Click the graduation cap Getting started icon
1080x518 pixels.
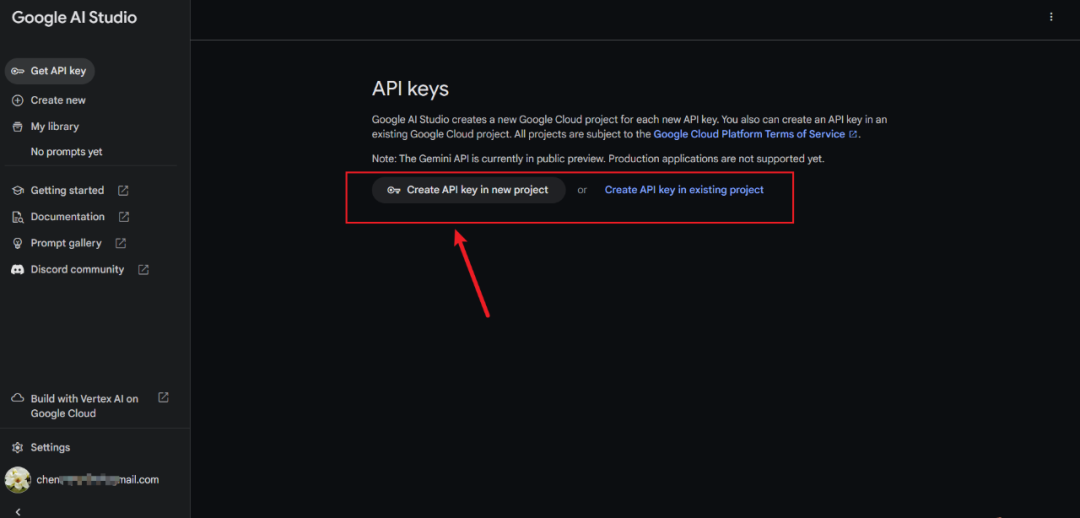pos(18,190)
